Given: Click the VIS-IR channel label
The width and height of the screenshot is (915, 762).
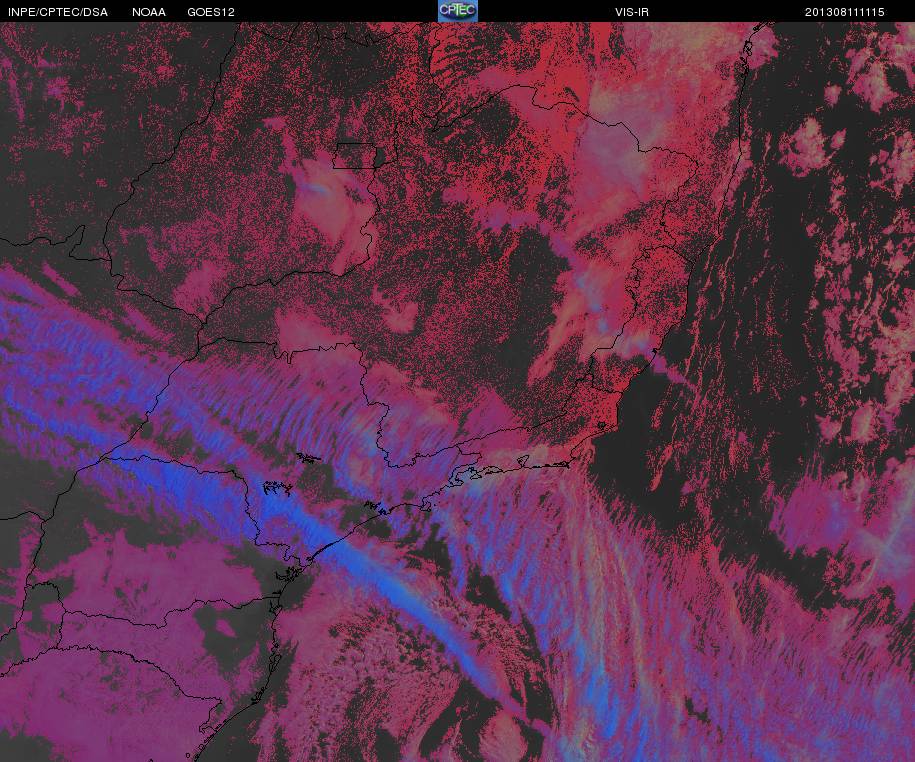Looking at the screenshot, I should [x=632, y=12].
